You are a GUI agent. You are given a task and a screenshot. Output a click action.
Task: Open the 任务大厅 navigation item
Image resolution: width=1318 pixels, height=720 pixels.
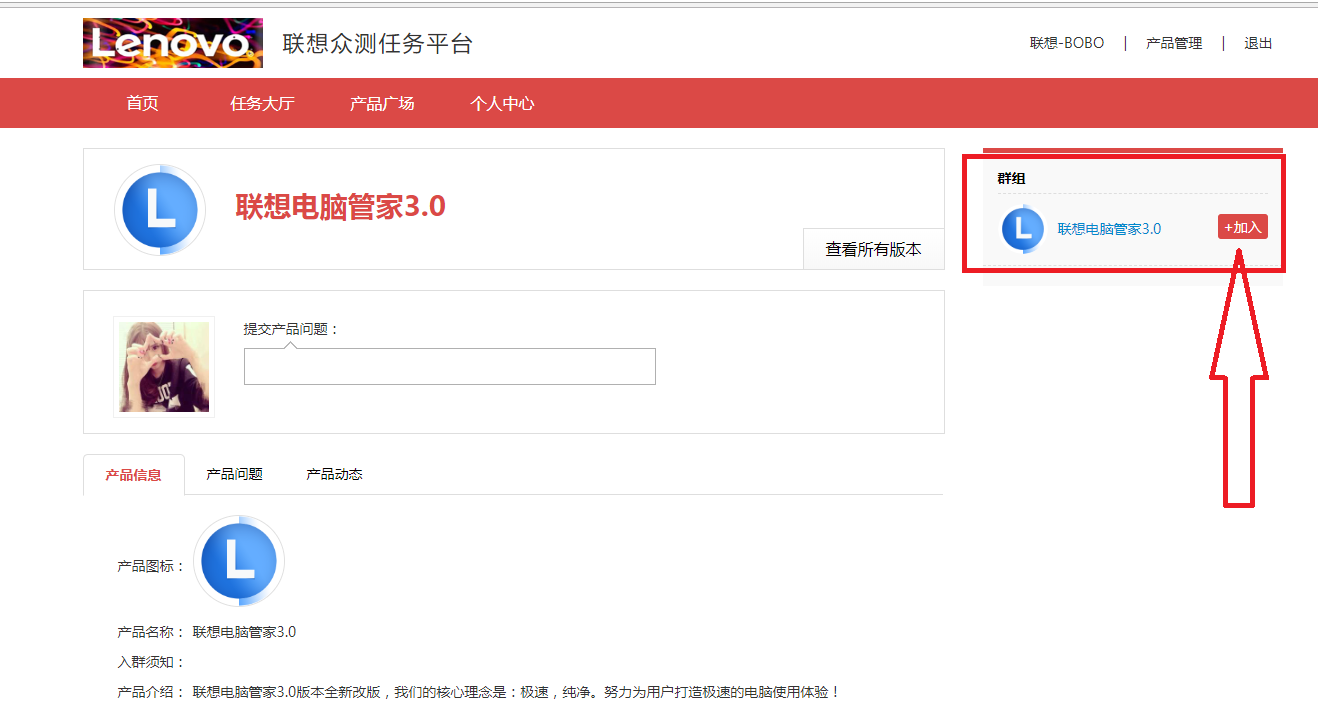point(262,103)
